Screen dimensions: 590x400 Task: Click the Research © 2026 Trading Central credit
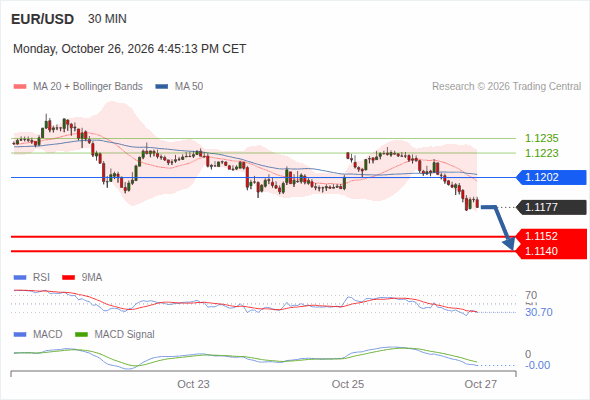pyautogui.click(x=506, y=87)
